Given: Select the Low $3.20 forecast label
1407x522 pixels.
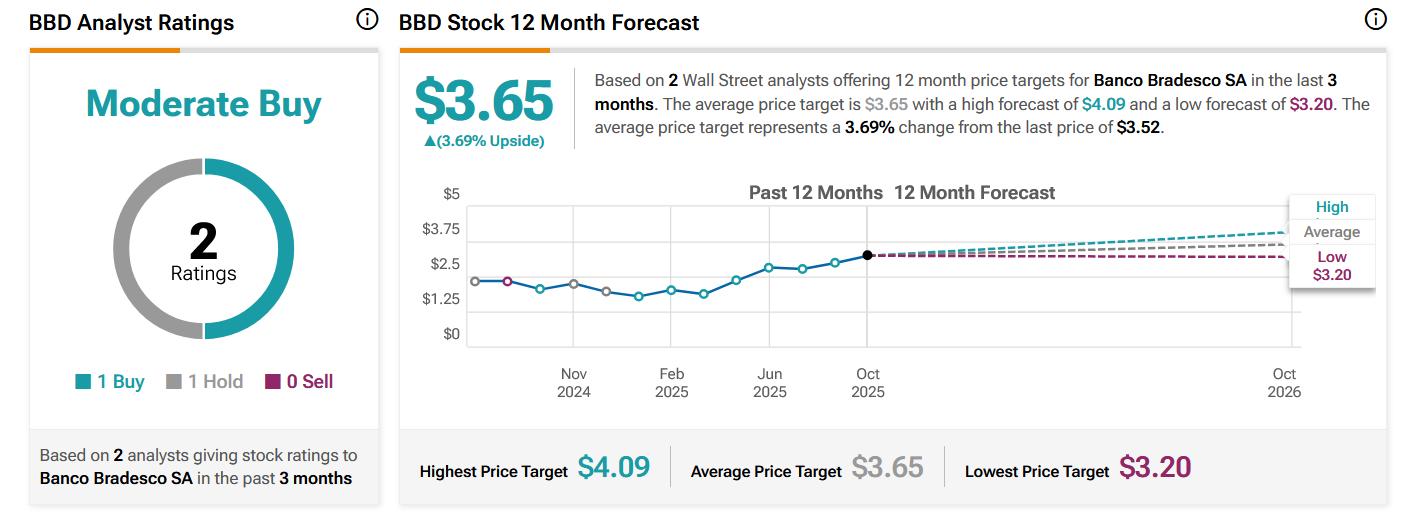Looking at the screenshot, I should 1332,266.
